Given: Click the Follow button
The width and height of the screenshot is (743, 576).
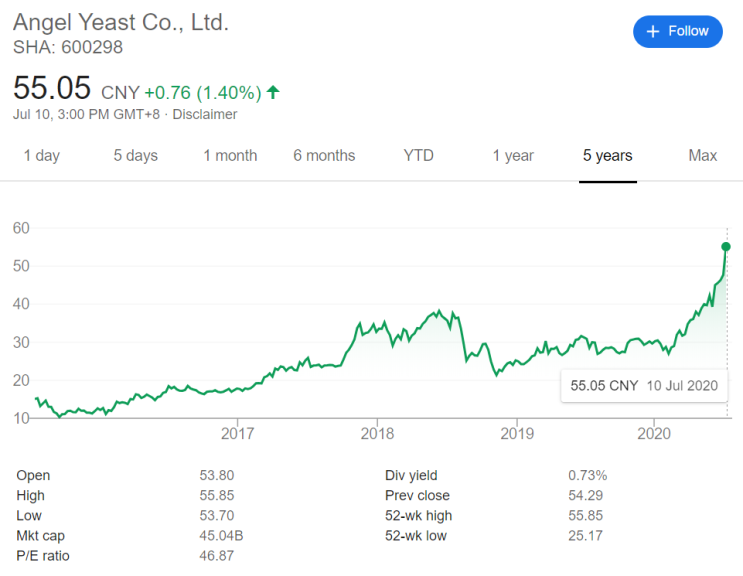Looking at the screenshot, I should [677, 31].
